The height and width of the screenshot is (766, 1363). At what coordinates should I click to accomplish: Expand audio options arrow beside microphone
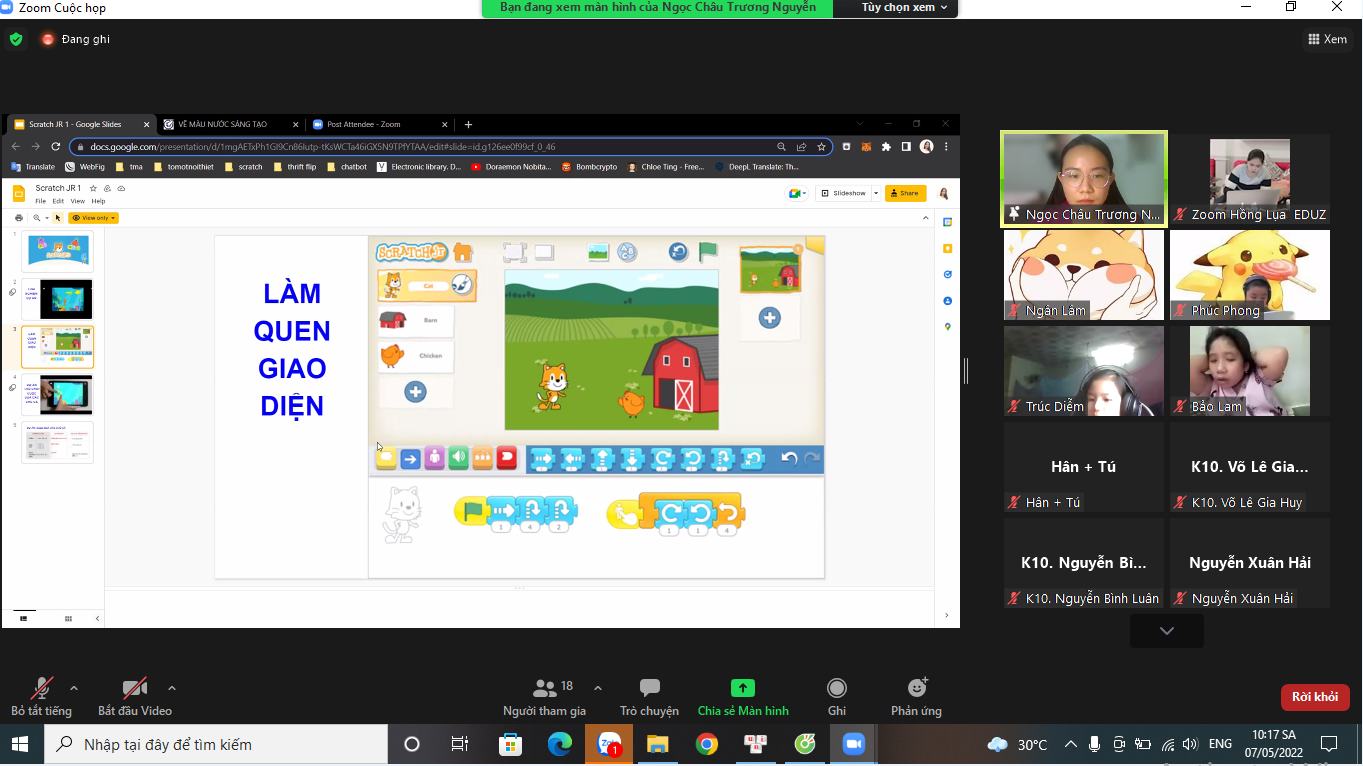[74, 688]
